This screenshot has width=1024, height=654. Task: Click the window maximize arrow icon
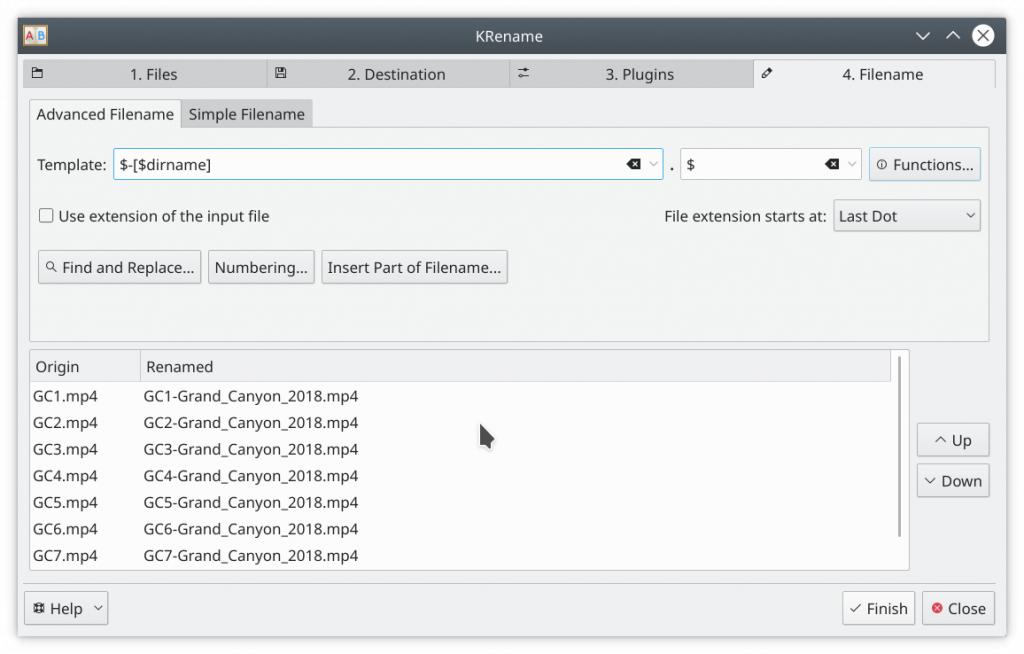click(952, 36)
